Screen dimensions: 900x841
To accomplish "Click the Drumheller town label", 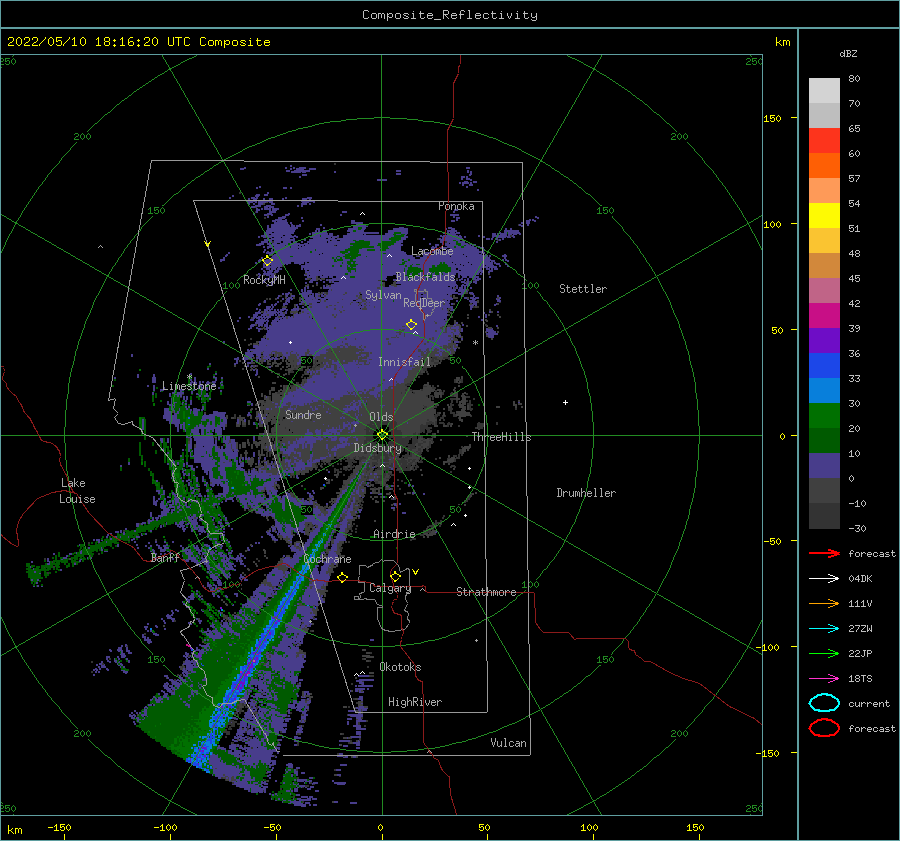I will 586,493.
